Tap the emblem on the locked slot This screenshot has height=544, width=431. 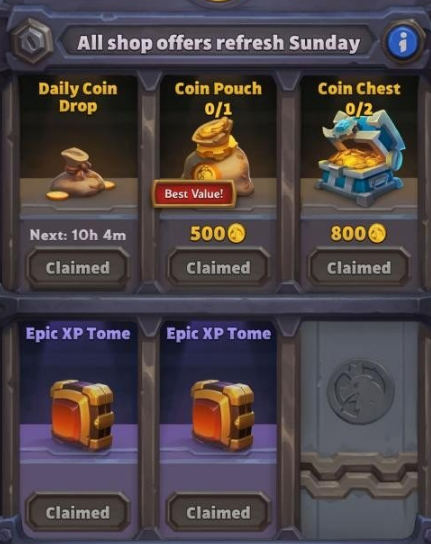pyautogui.click(x=361, y=392)
